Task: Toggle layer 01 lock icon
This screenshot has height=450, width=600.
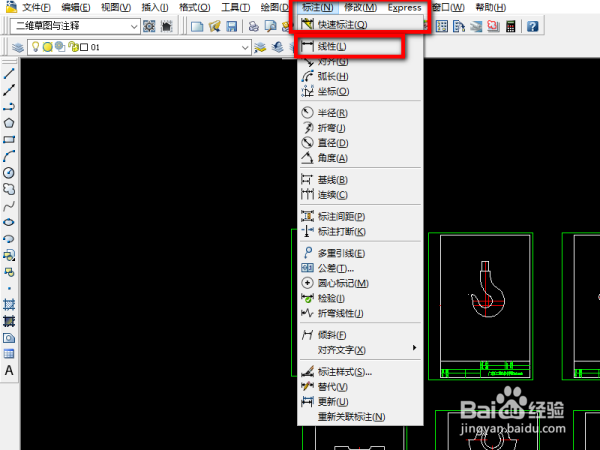Action: [x=73, y=47]
